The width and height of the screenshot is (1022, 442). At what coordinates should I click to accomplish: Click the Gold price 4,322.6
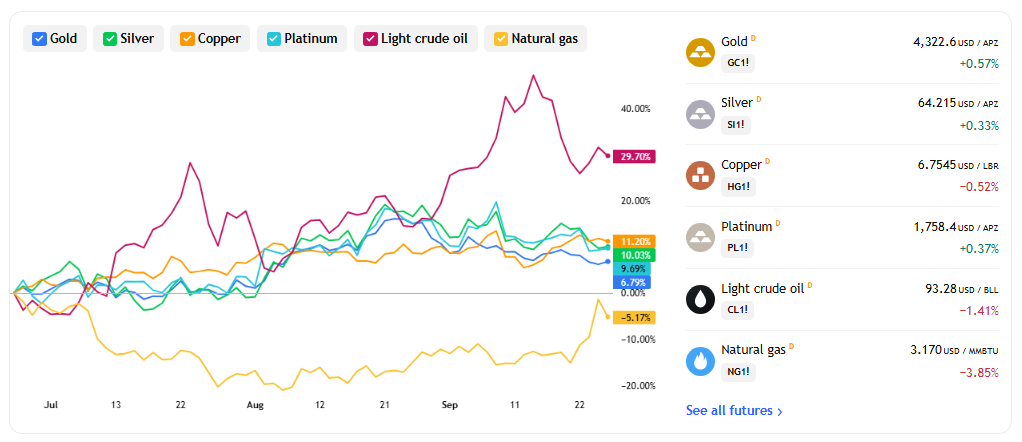pyautogui.click(x=935, y=42)
